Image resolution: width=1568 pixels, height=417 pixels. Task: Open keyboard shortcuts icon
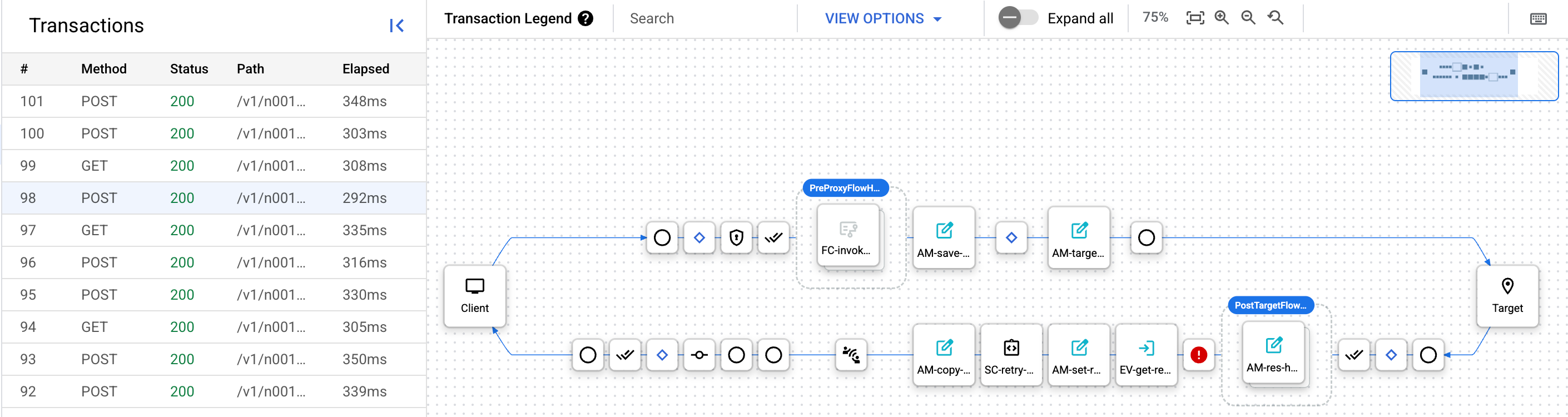point(1538,19)
